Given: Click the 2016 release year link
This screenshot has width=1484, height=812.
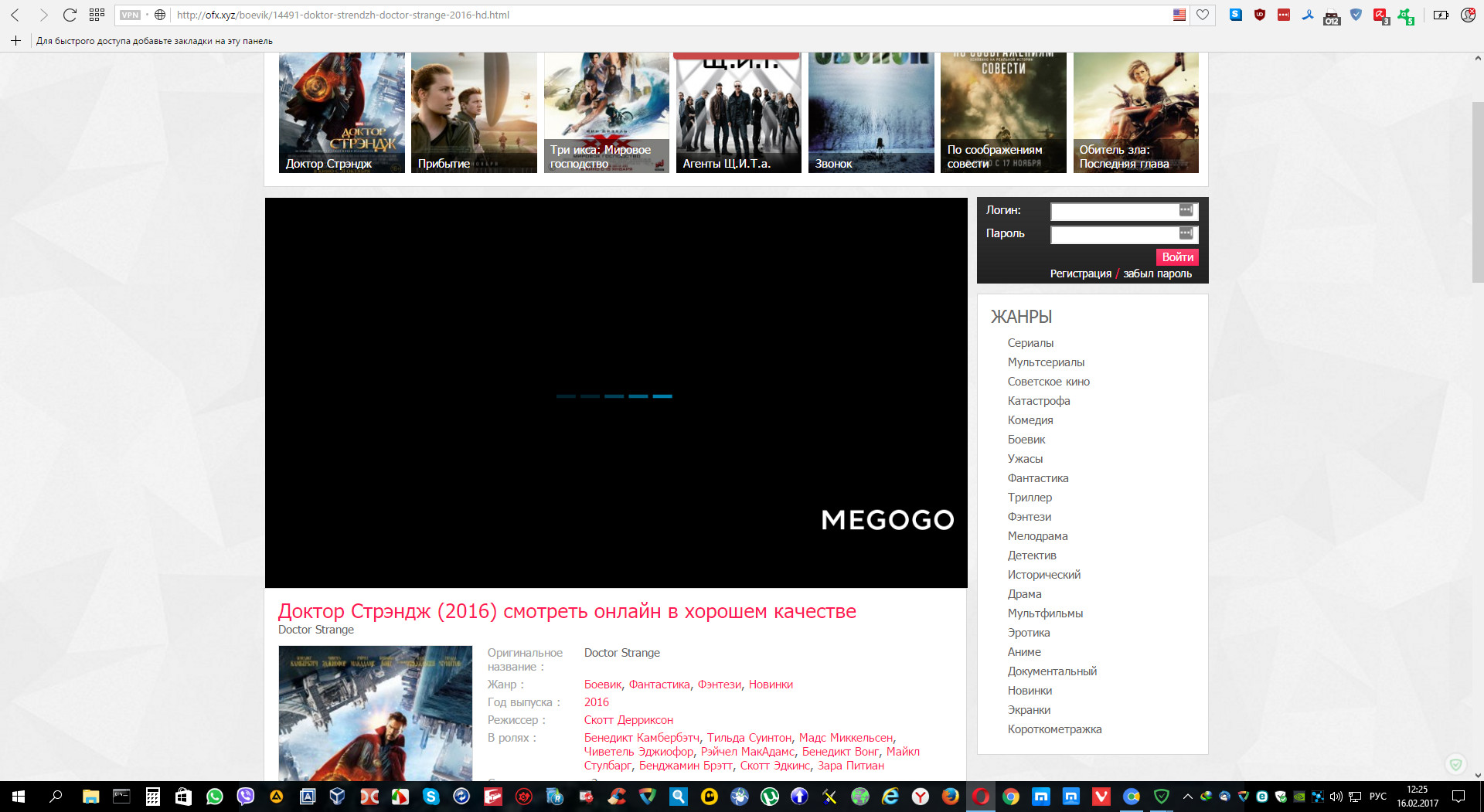Looking at the screenshot, I should (597, 702).
